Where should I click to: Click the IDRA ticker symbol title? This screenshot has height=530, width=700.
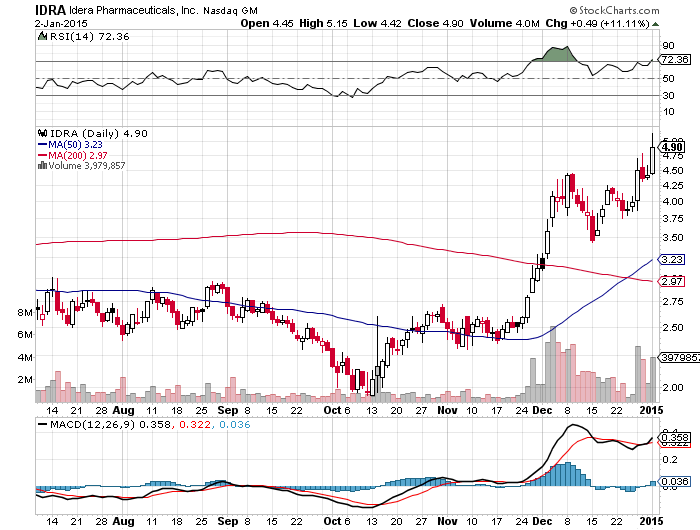click(x=50, y=10)
